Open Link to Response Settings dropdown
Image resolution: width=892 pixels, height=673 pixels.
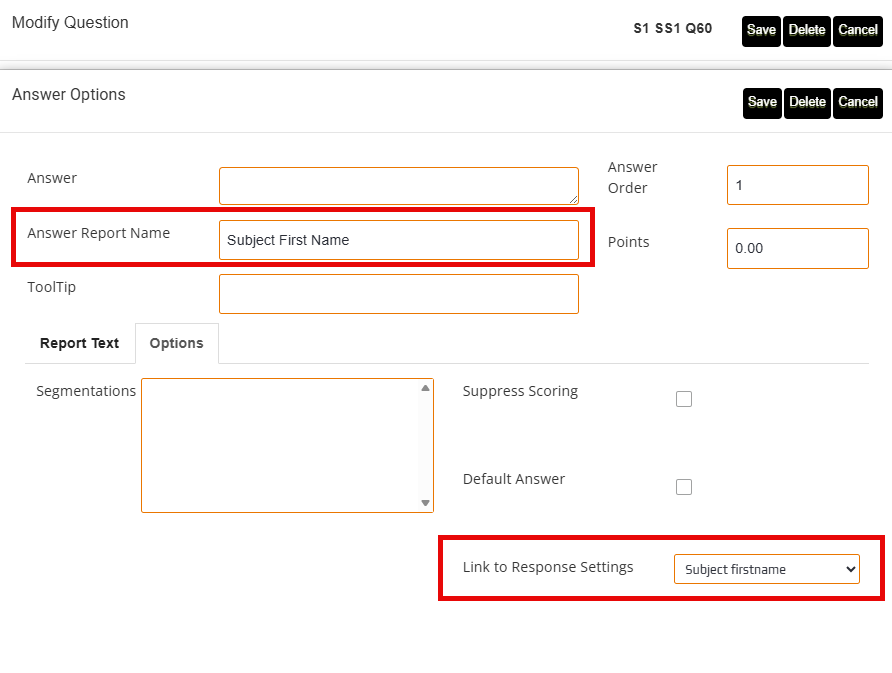[766, 569]
